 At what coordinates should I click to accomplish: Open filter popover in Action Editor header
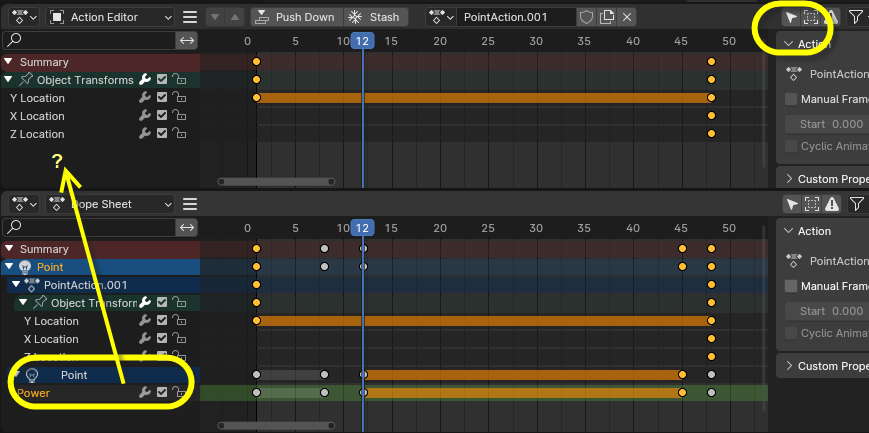857,17
